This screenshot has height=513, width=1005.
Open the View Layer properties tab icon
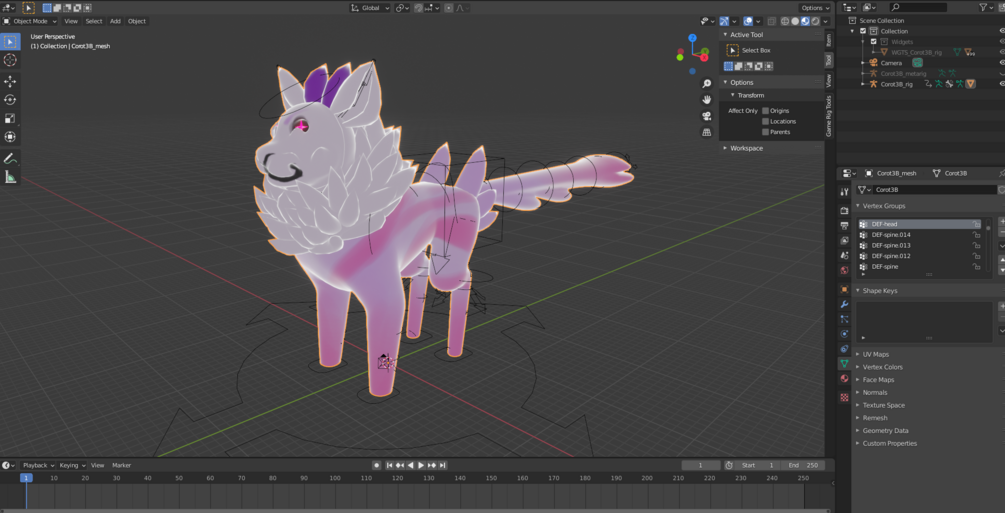pos(844,240)
